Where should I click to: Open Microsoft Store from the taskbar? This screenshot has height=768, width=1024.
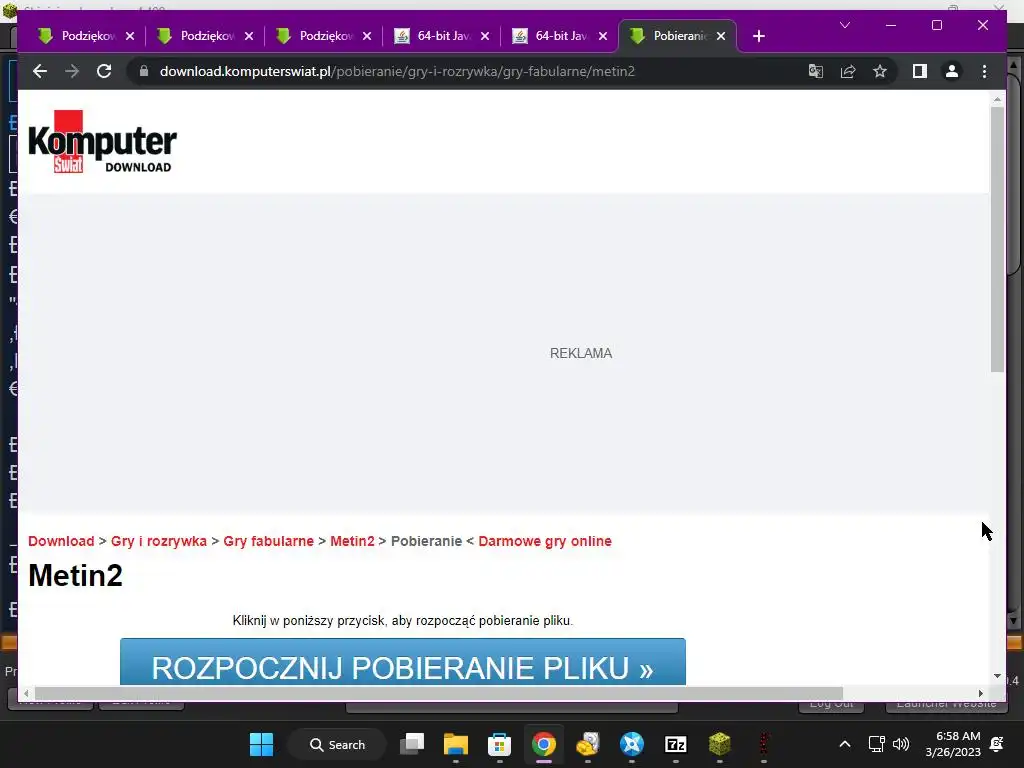[x=500, y=744]
